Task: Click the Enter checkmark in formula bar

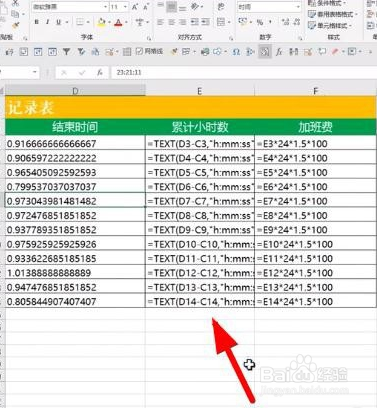Action: click(x=82, y=72)
